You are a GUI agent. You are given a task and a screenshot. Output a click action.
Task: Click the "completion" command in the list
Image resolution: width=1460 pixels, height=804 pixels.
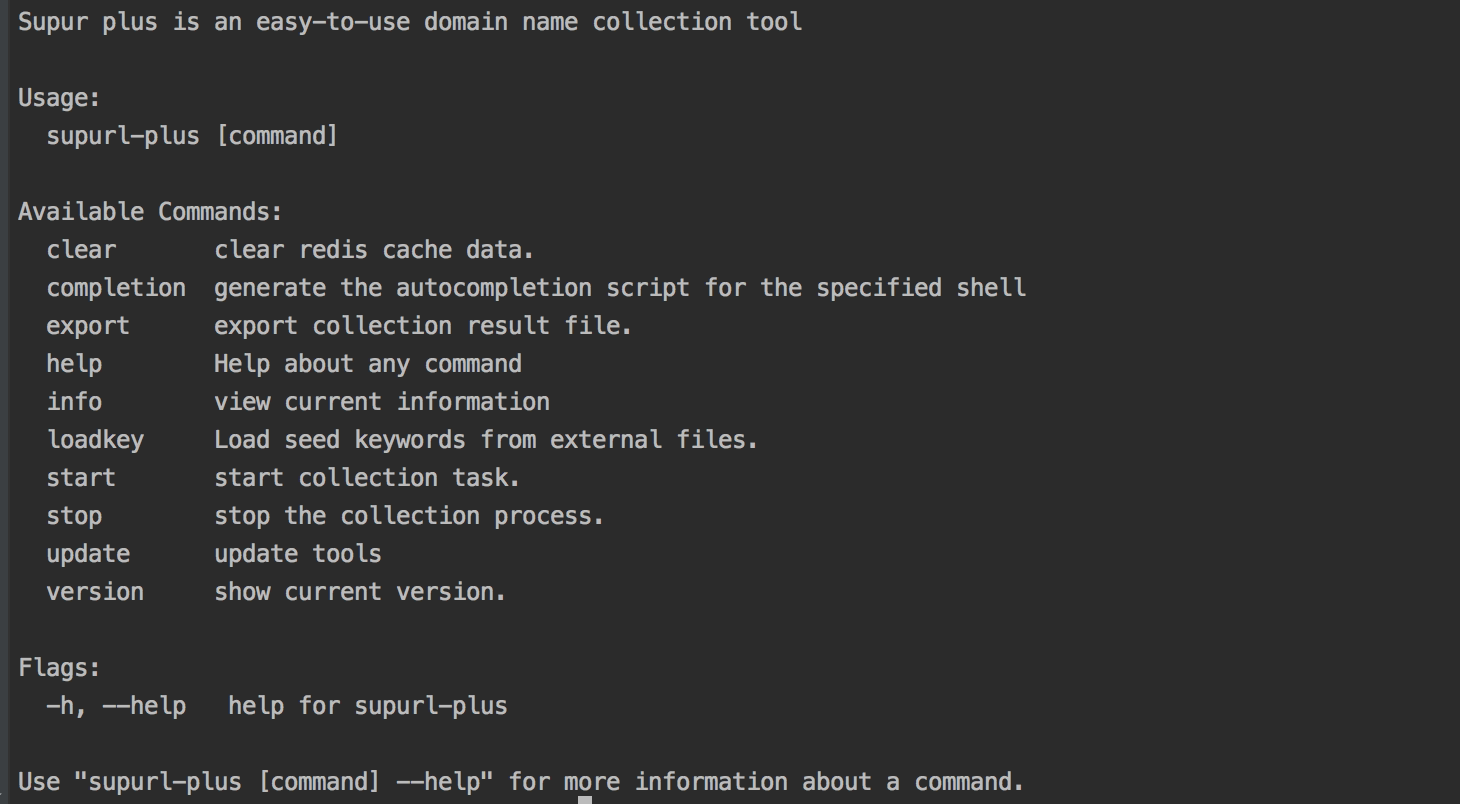(x=116, y=288)
